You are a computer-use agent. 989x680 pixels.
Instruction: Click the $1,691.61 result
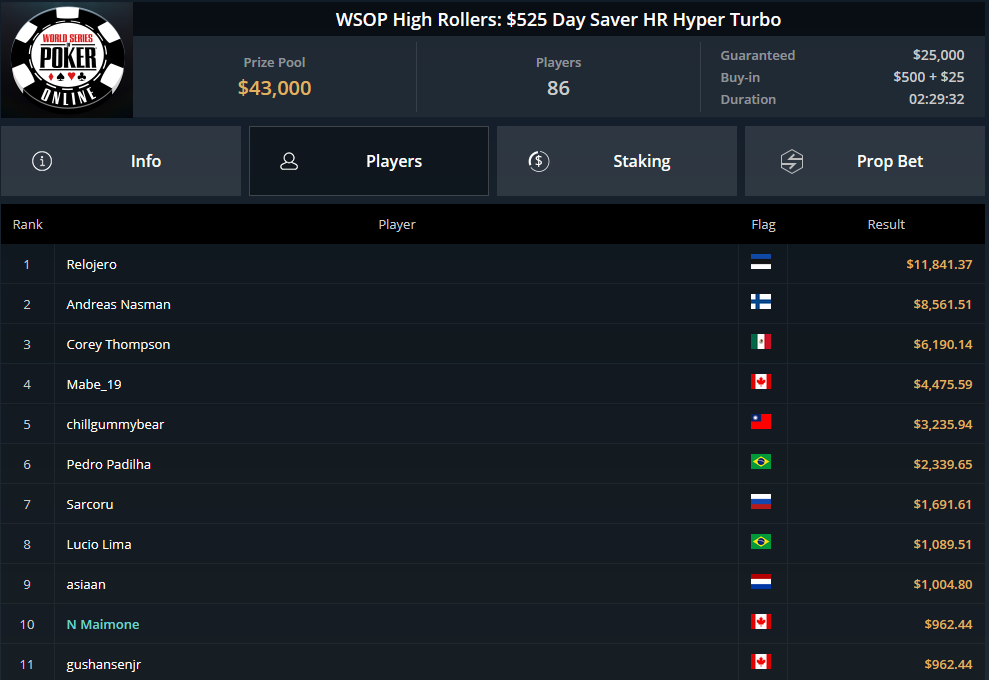pyautogui.click(x=942, y=504)
